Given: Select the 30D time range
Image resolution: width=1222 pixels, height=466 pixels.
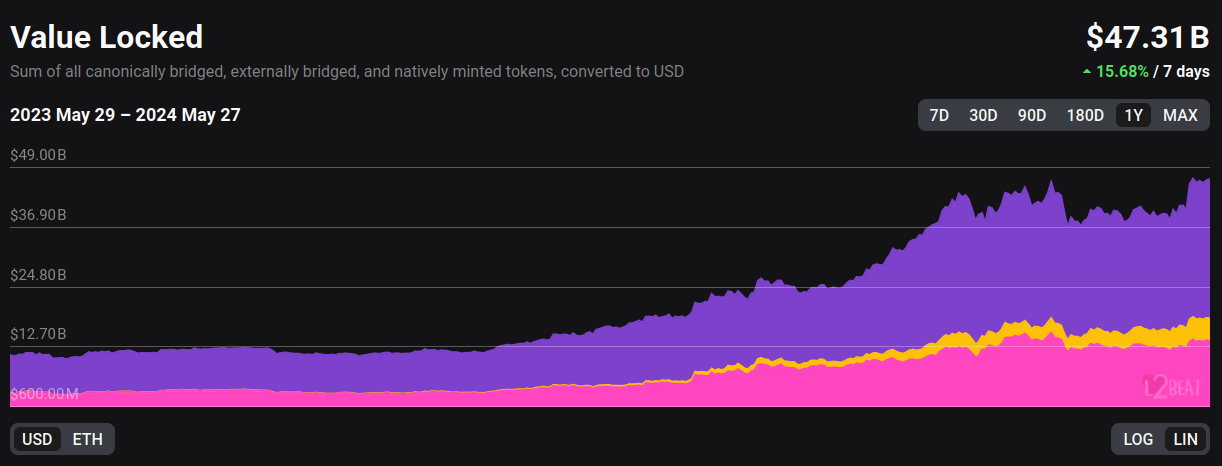Looking at the screenshot, I should [983, 115].
